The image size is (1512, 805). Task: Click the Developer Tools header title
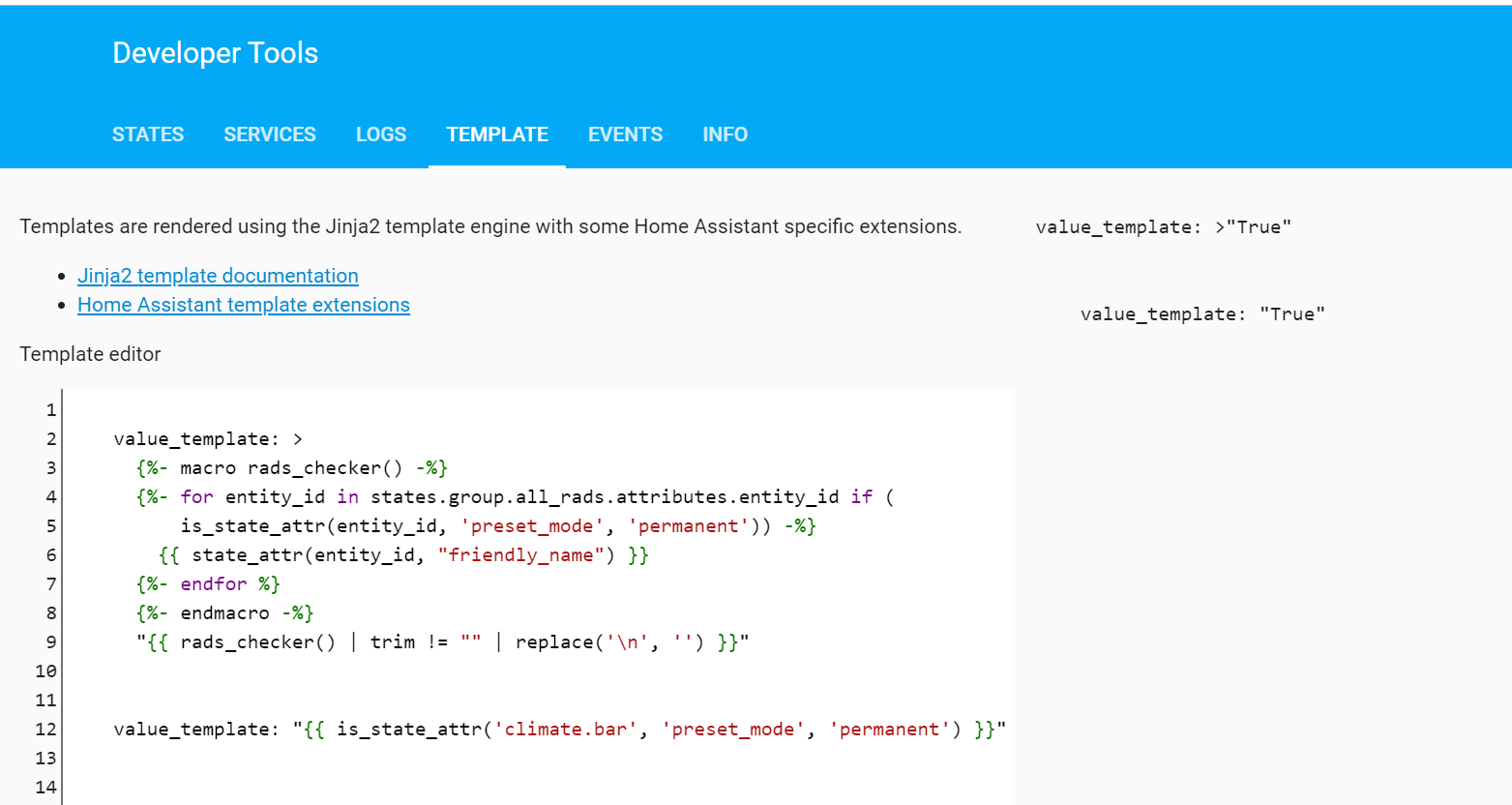click(215, 53)
